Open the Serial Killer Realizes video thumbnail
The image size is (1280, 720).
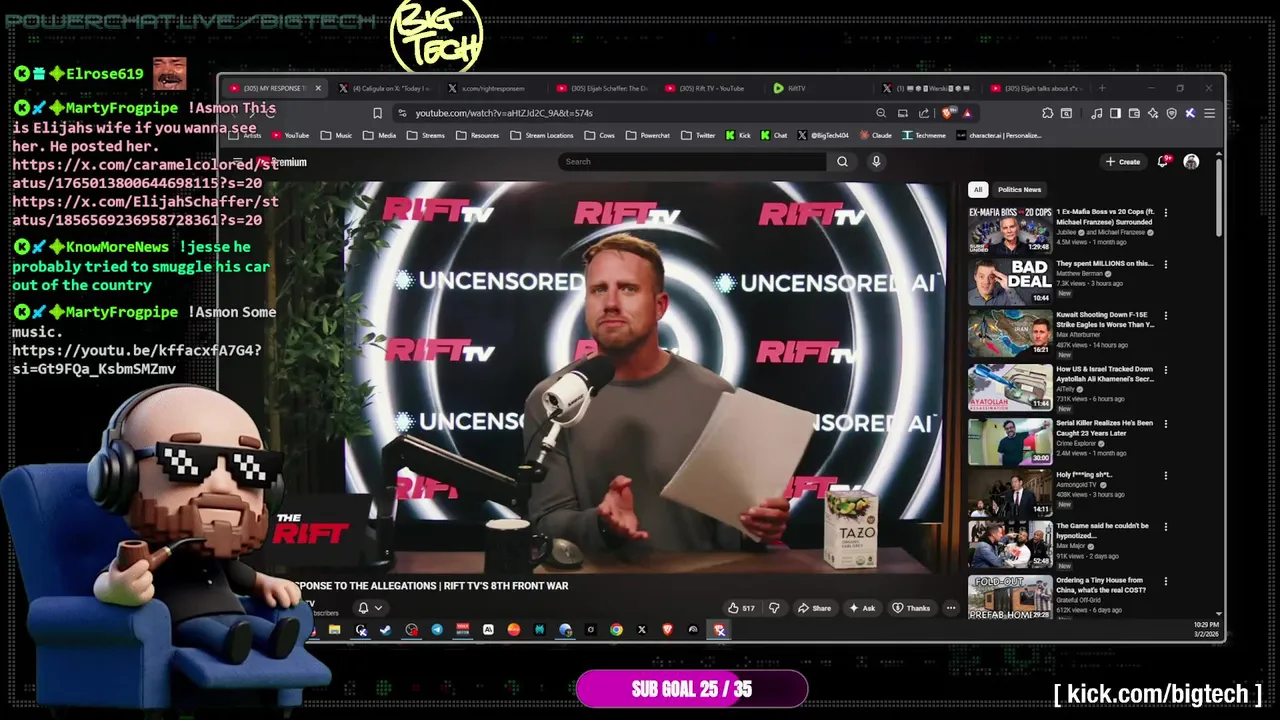(1010, 441)
